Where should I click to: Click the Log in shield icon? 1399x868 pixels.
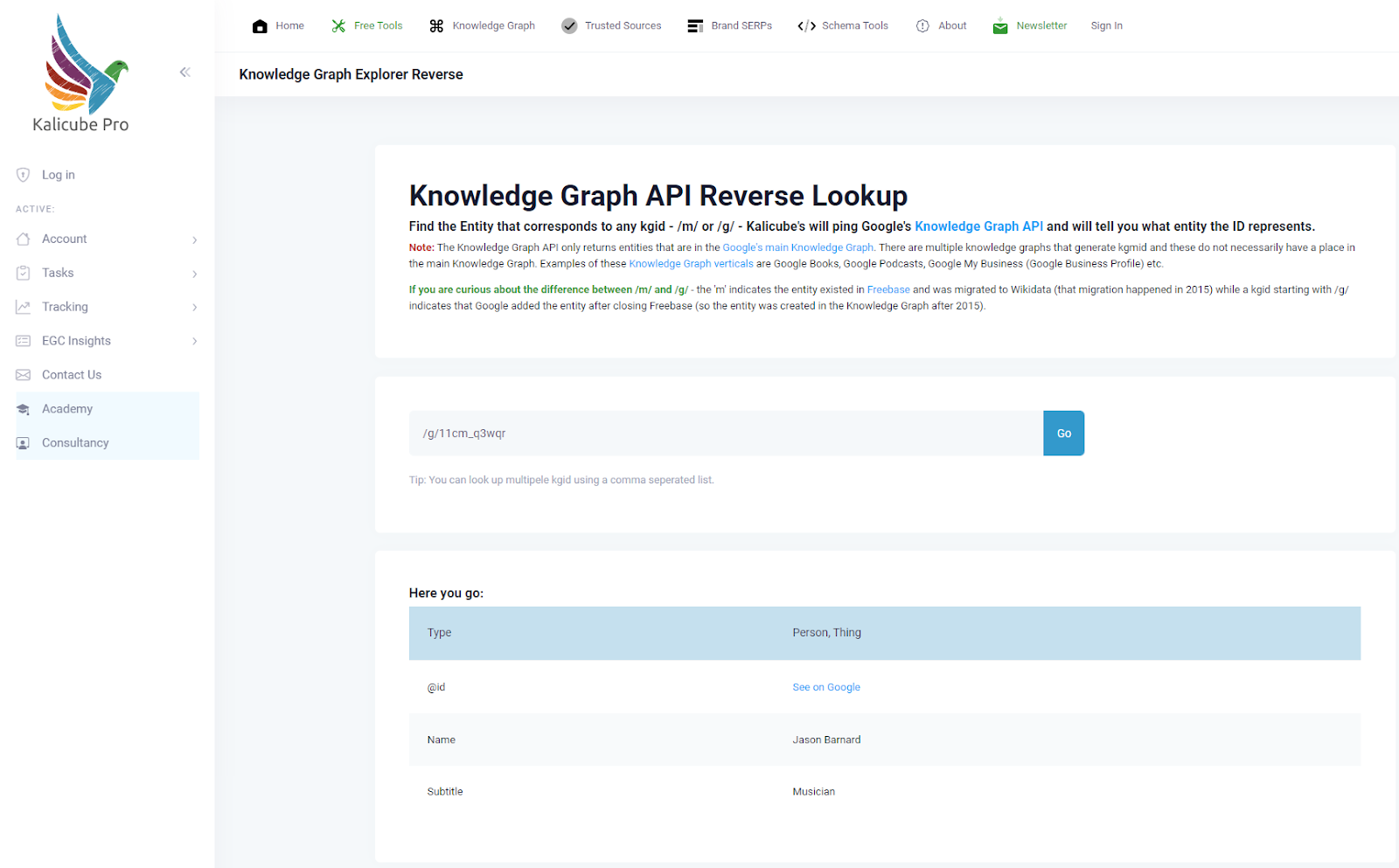(x=24, y=175)
